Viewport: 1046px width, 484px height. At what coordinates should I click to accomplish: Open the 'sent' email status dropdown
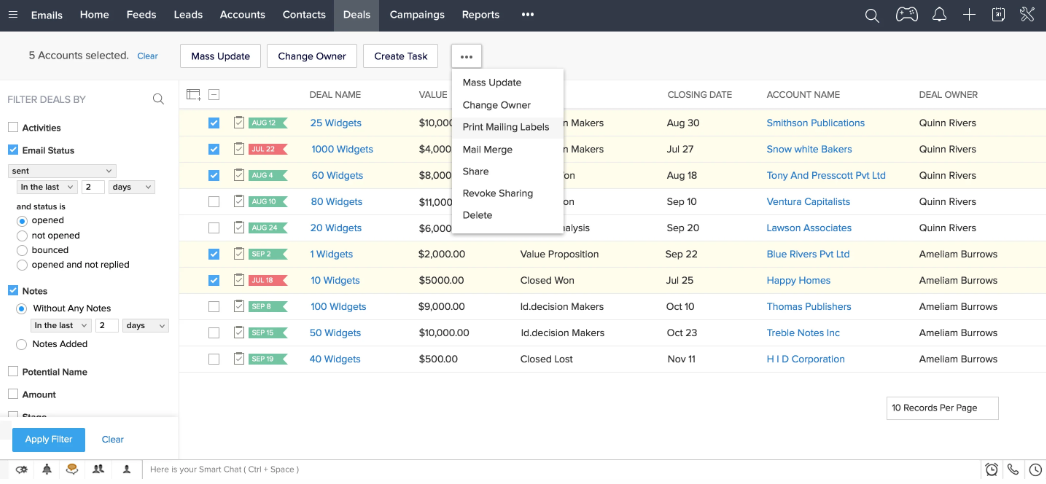63,171
